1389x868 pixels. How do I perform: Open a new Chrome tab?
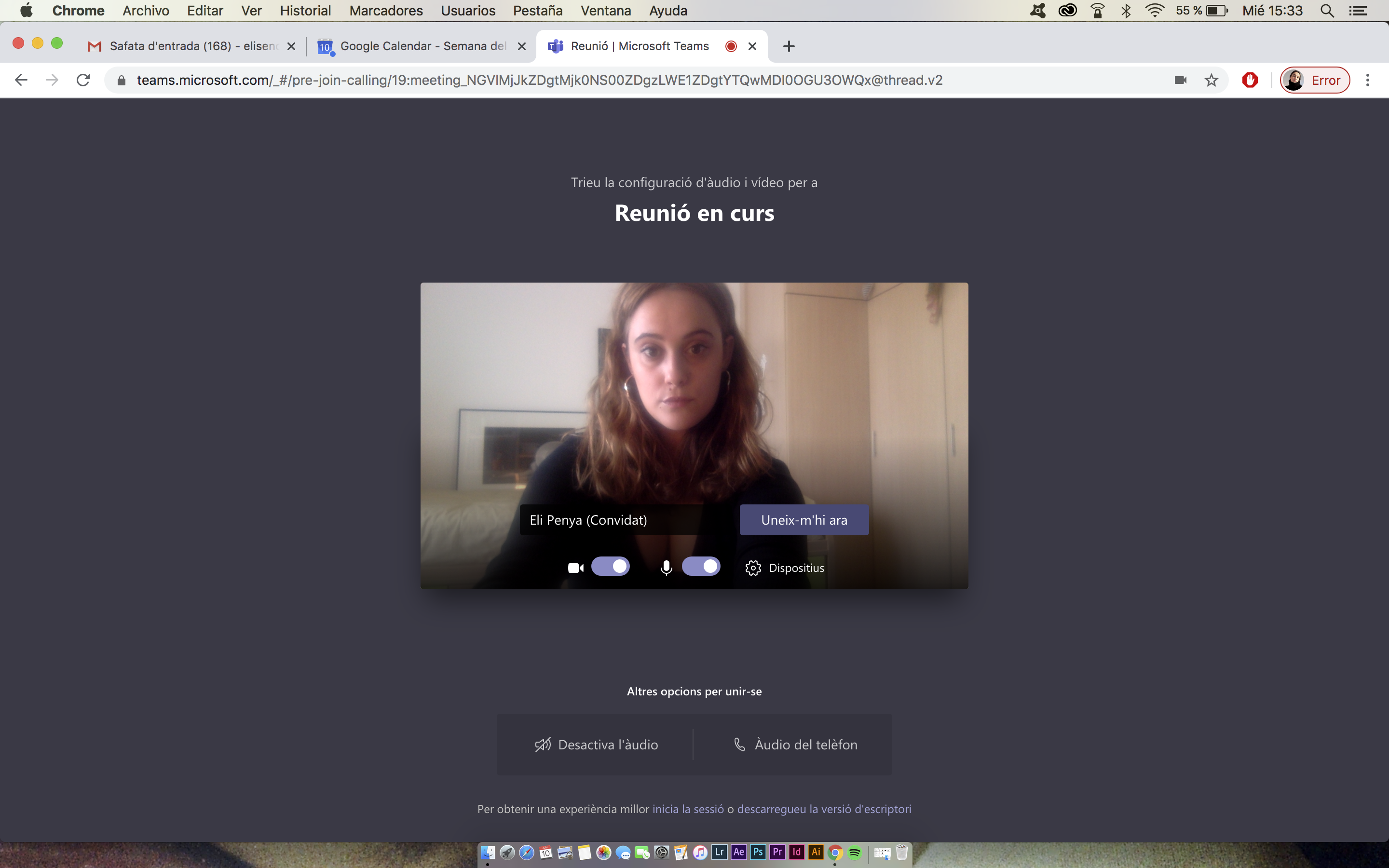pyautogui.click(x=789, y=46)
